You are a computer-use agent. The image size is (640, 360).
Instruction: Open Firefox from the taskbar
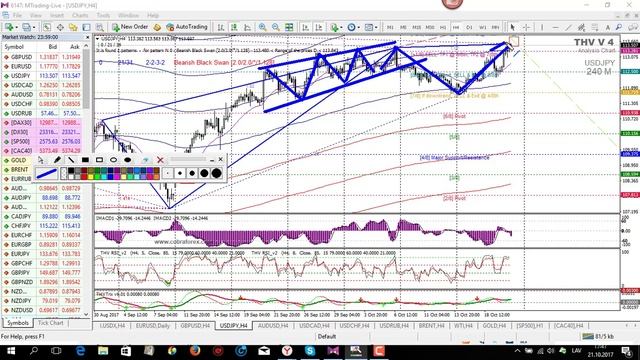pos(195,351)
